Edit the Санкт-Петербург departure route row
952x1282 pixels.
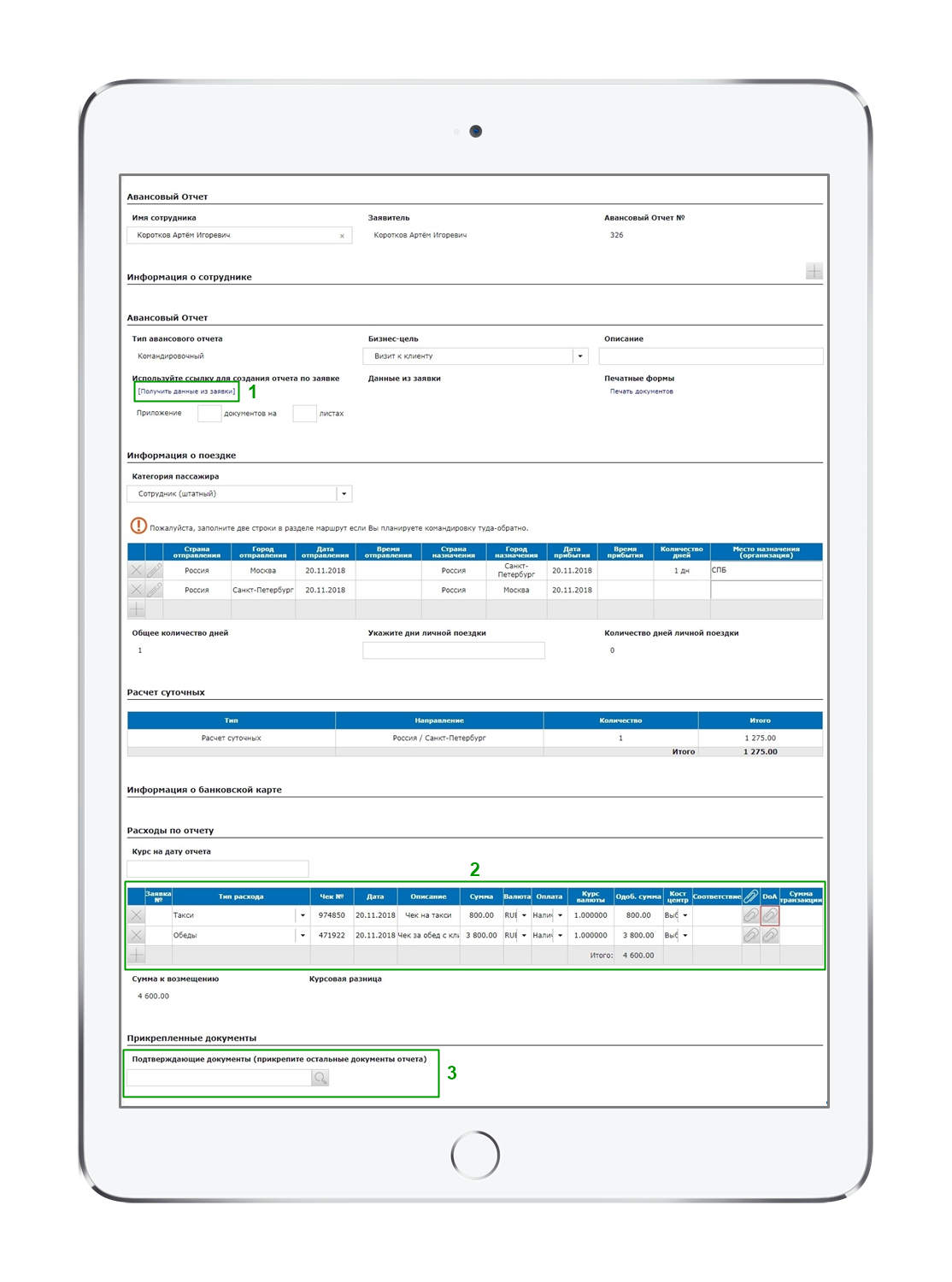point(155,590)
